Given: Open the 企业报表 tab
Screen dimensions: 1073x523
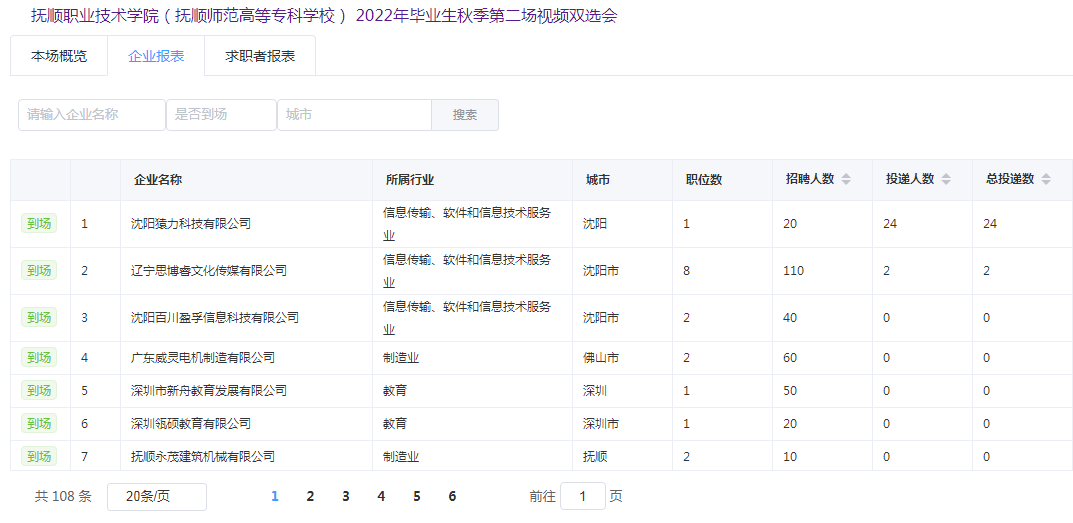Looking at the screenshot, I should pos(156,56).
